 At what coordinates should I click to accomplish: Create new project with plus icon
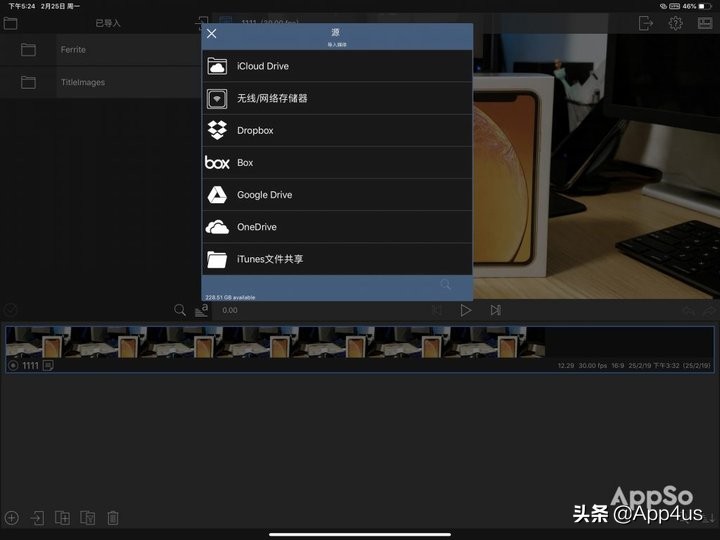click(11, 518)
